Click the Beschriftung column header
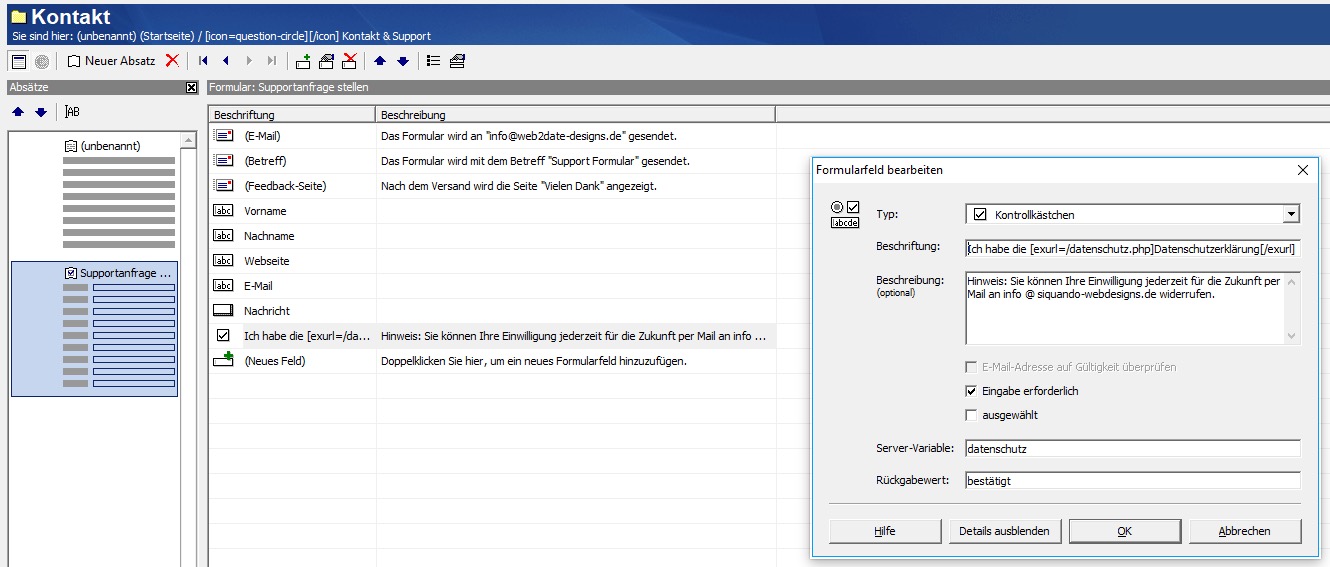 coord(292,114)
